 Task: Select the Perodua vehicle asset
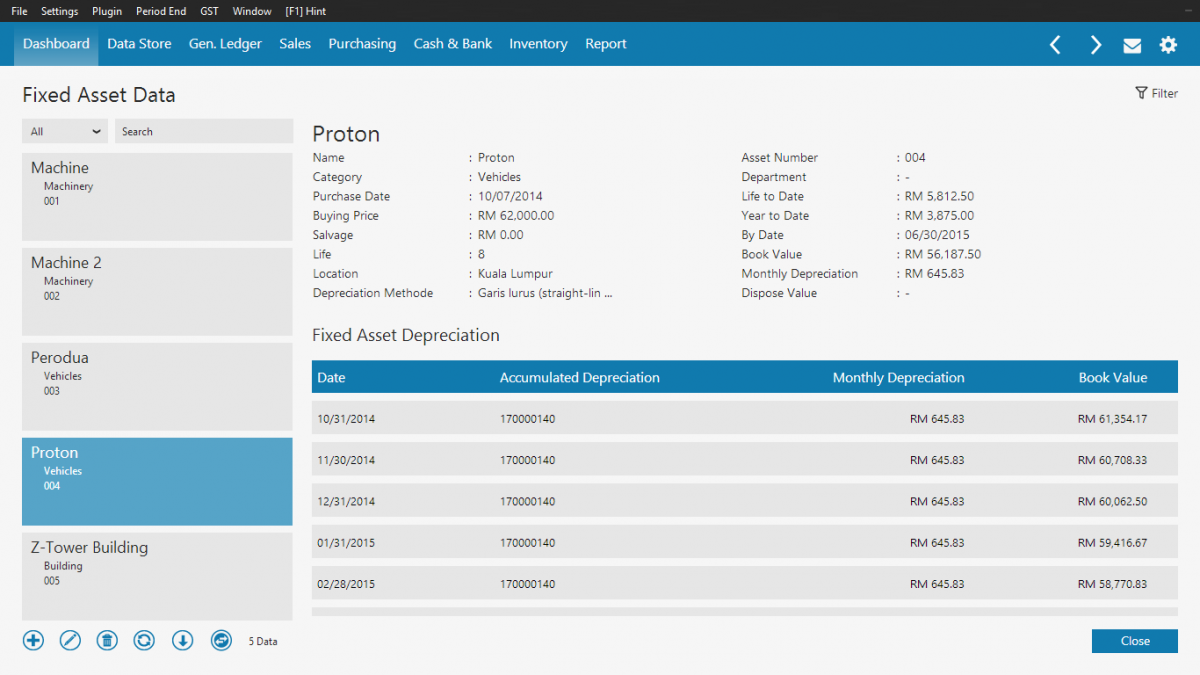[157, 386]
